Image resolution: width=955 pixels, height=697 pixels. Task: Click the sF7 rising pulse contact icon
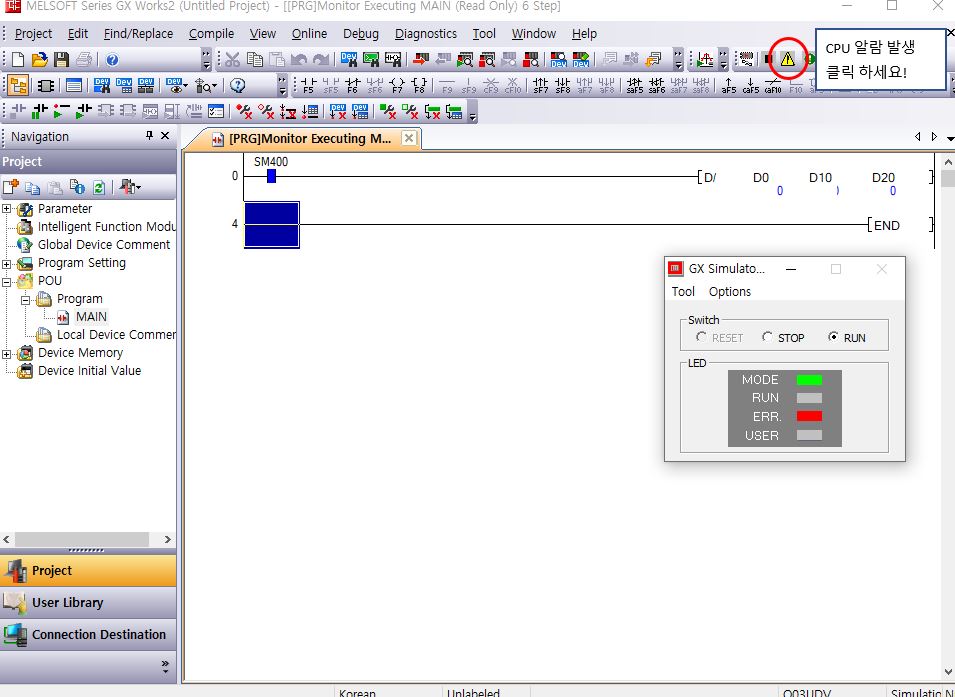[540, 85]
